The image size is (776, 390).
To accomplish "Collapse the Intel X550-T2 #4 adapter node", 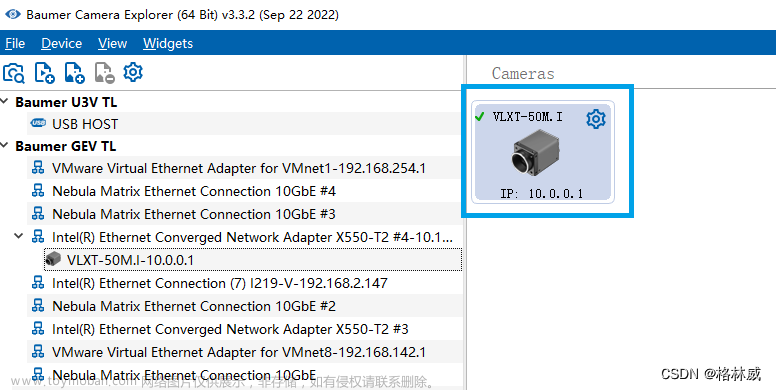I will click(19, 236).
